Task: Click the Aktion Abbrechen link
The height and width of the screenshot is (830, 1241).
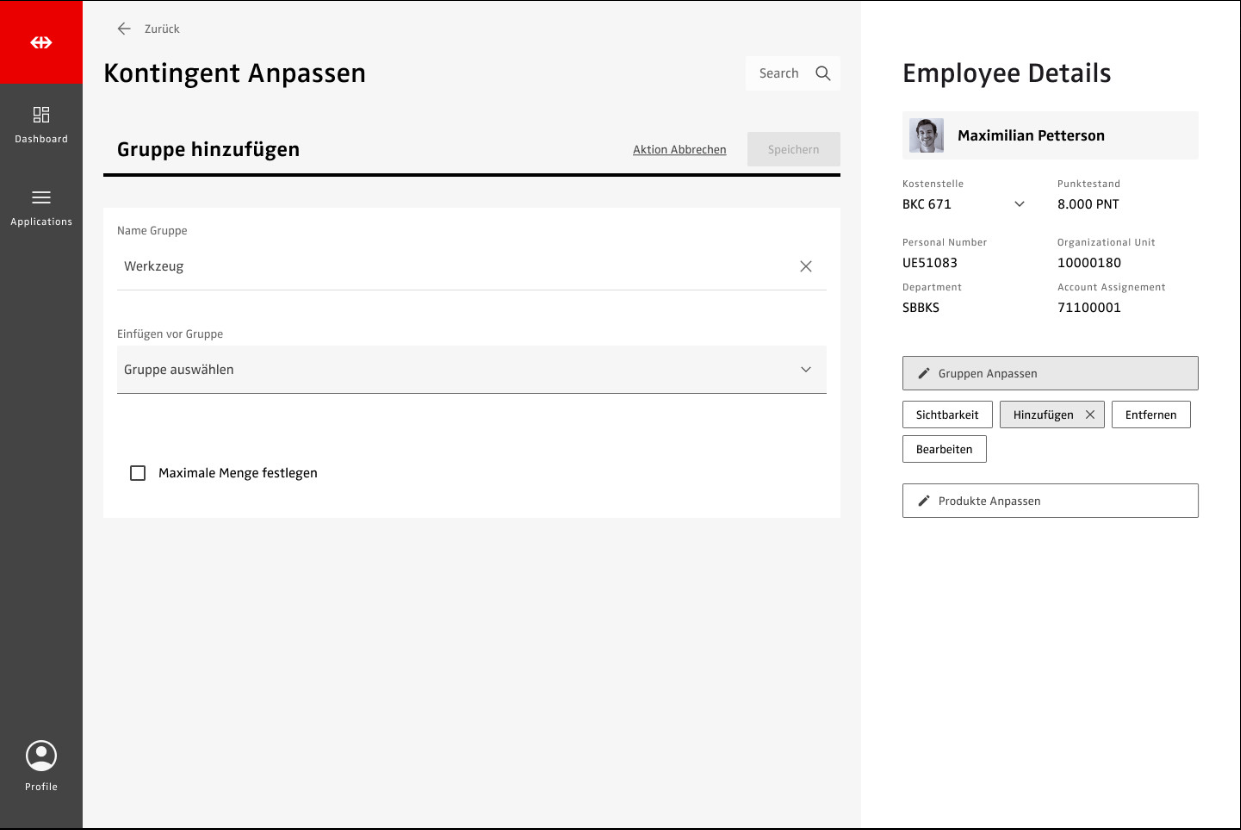Action: 679,150
